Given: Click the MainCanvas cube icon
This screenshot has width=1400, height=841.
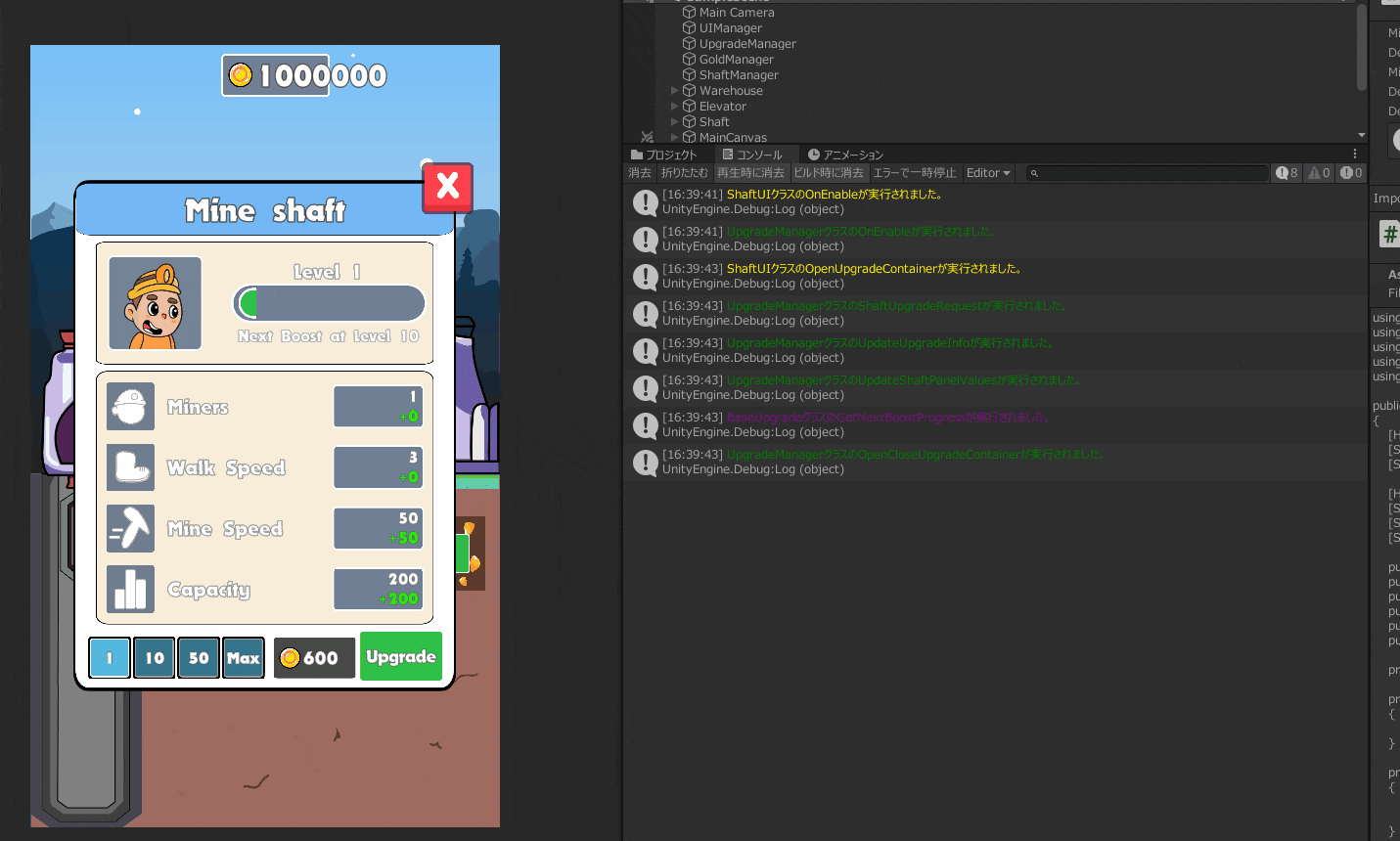Looking at the screenshot, I should (x=689, y=137).
